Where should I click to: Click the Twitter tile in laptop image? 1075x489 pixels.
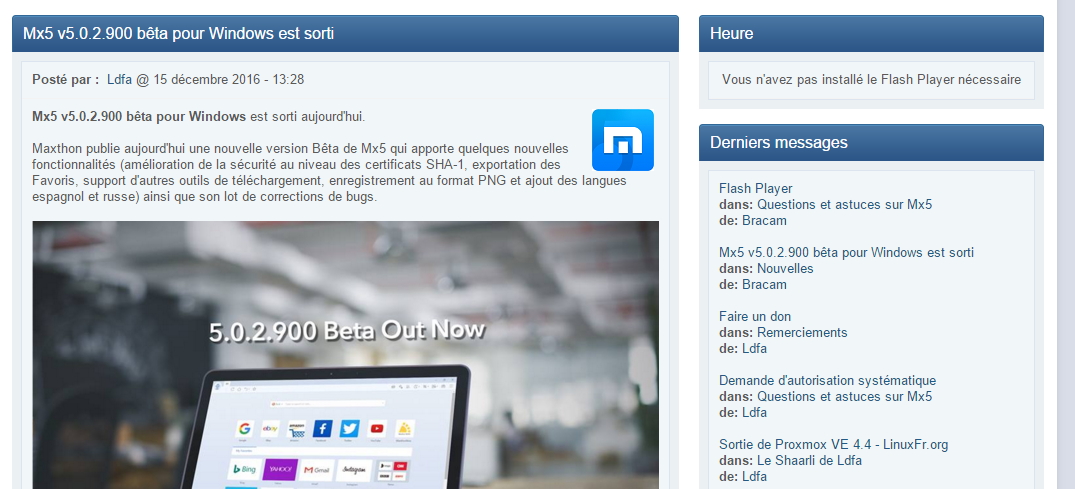pyautogui.click(x=350, y=429)
